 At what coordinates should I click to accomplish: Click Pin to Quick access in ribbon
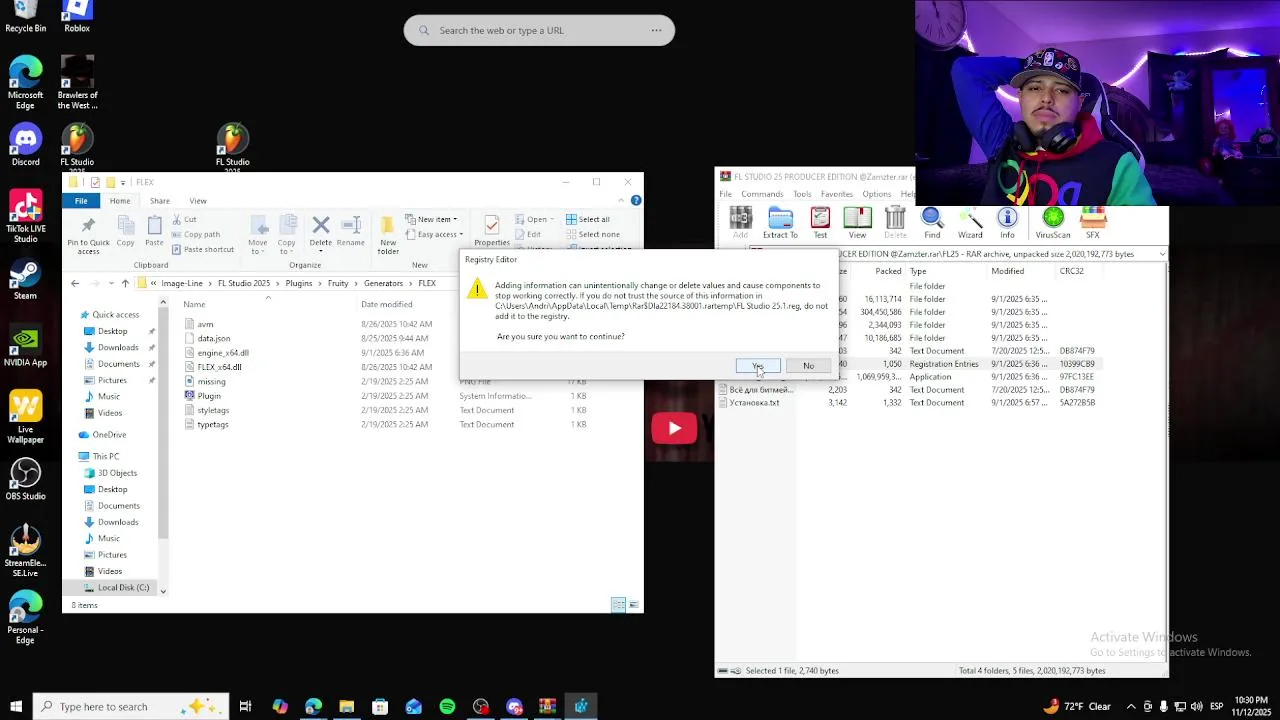click(x=88, y=236)
